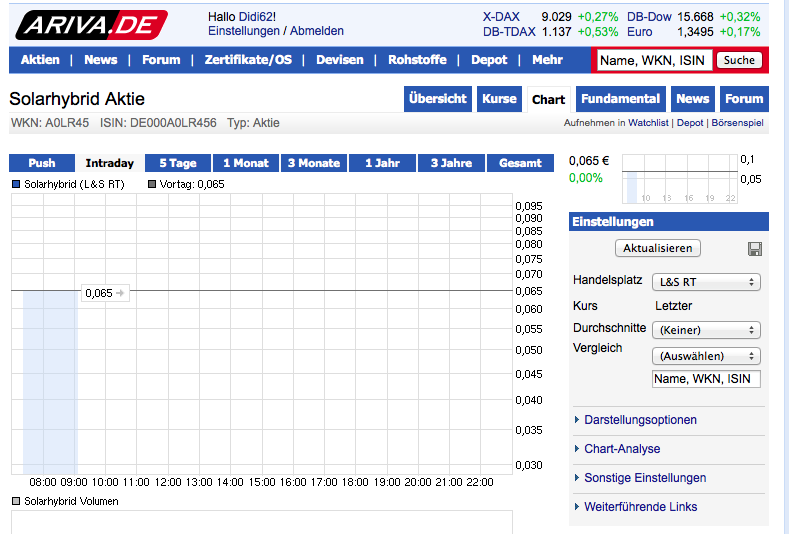
Task: Switch to the Kurse tab
Action: pyautogui.click(x=499, y=99)
